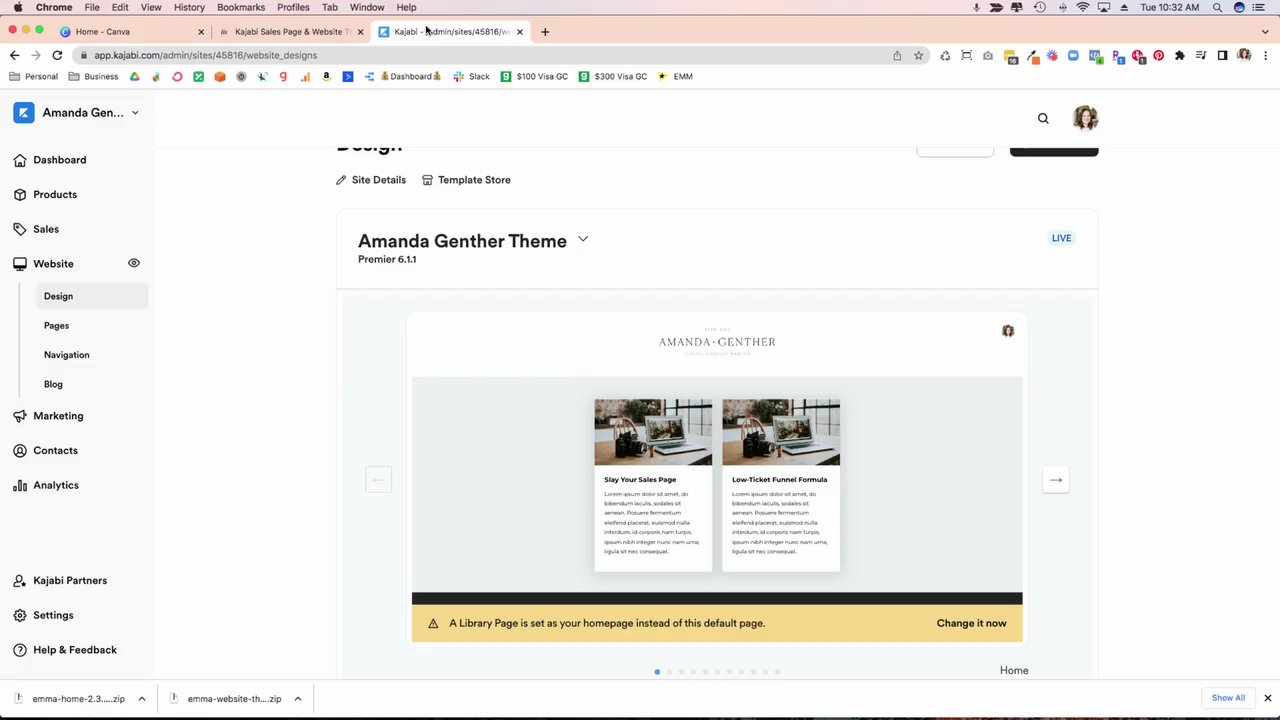This screenshot has height=720, width=1280.
Task: Bookmark this page with the star icon
Action: 918,56
